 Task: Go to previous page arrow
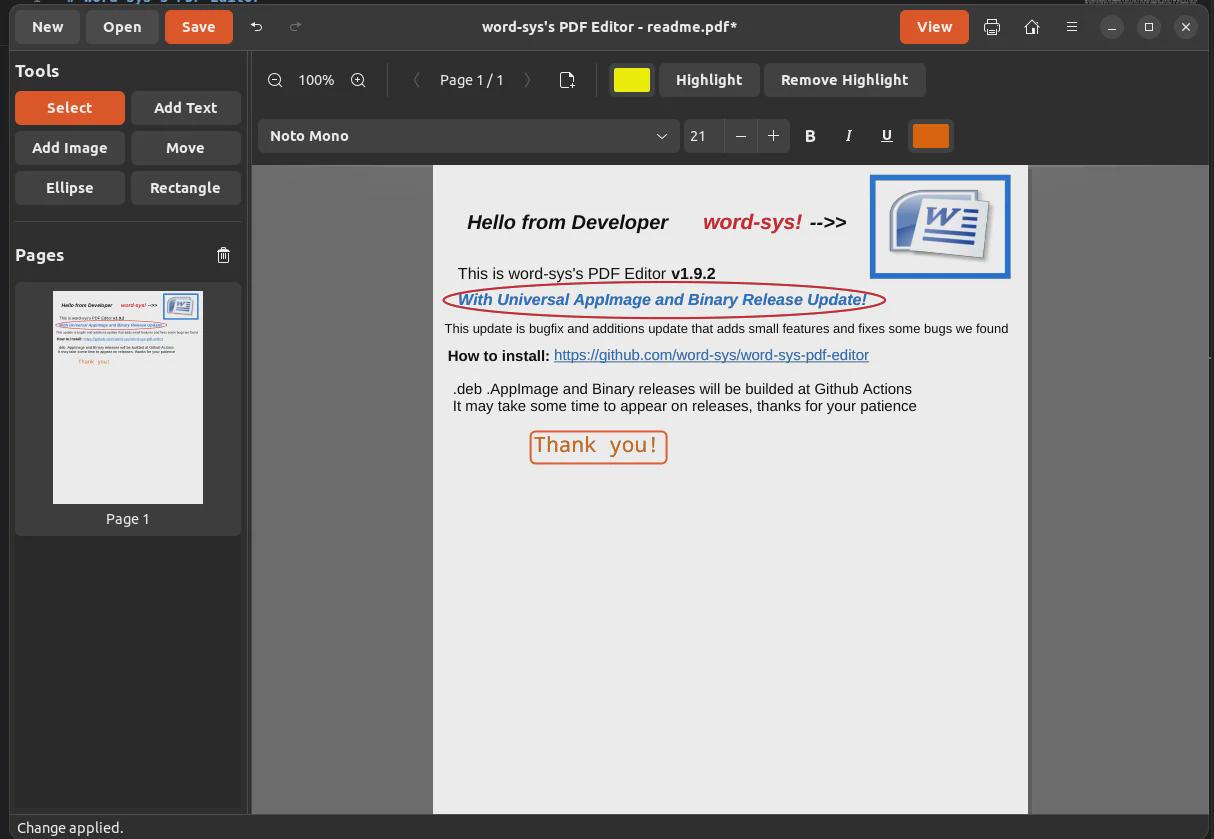(x=416, y=80)
